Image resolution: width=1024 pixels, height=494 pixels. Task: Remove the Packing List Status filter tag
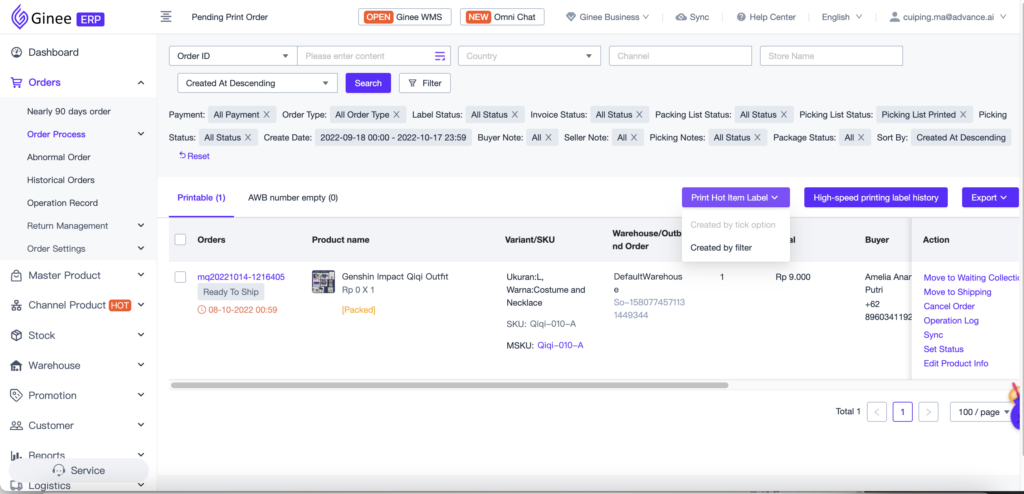coord(784,115)
